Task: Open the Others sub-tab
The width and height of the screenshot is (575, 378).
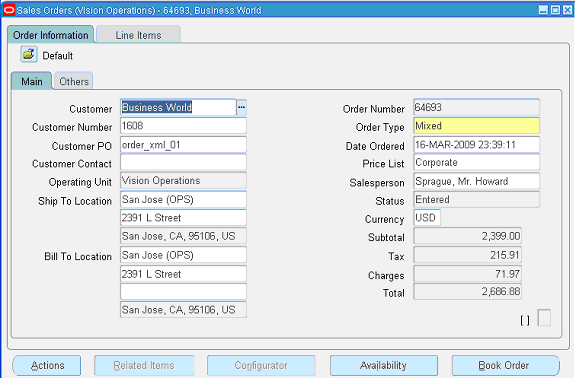Action: pos(74,81)
